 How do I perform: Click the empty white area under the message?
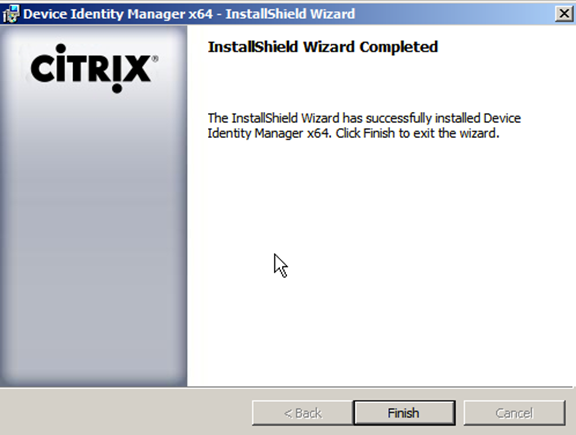(380, 257)
